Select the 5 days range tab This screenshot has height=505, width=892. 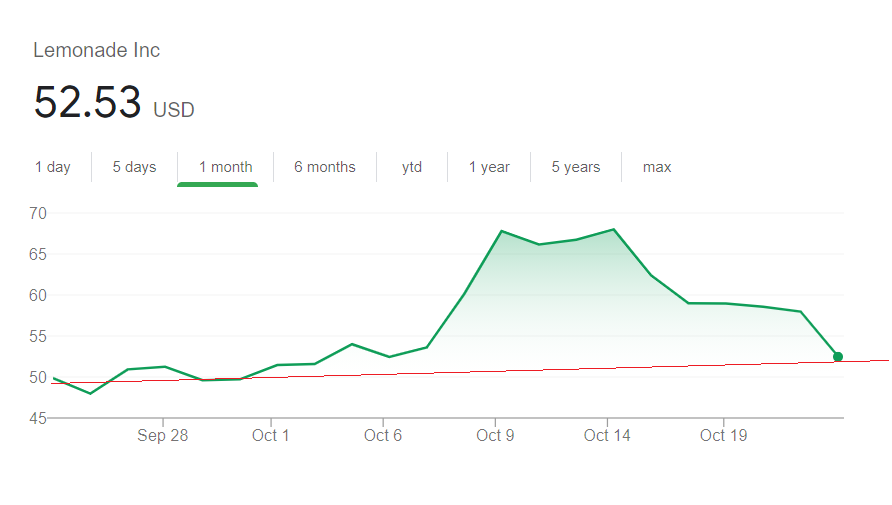(134, 167)
